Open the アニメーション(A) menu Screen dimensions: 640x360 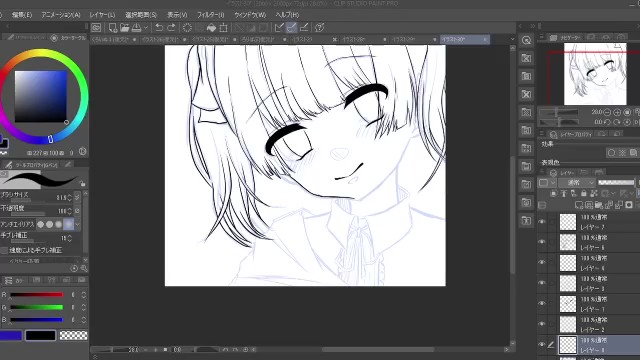coord(61,15)
